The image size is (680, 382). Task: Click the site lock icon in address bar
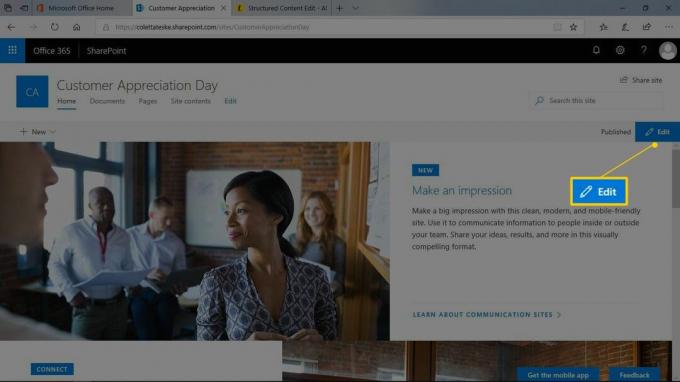pos(105,27)
